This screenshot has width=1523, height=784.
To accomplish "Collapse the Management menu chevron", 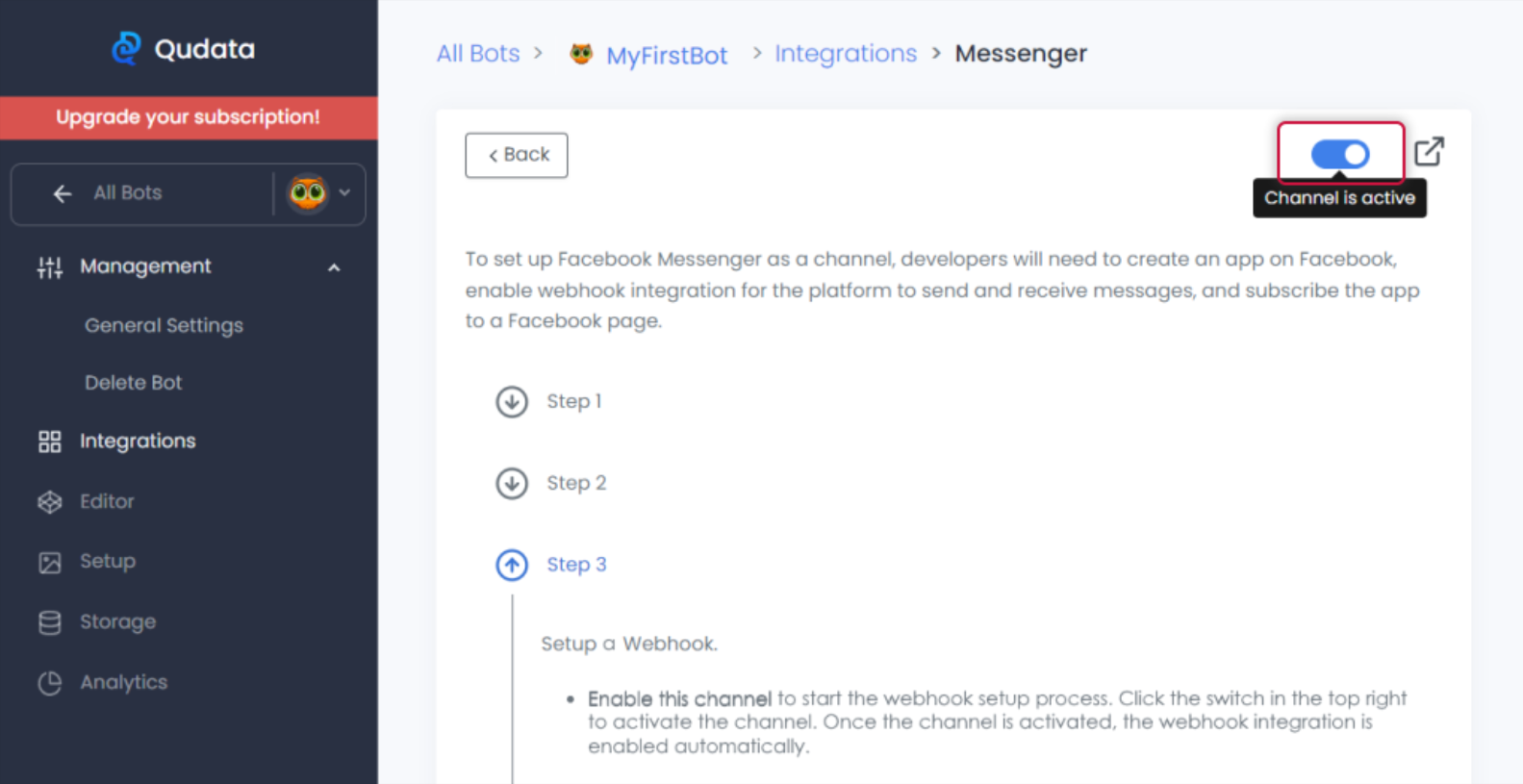I will click(334, 267).
